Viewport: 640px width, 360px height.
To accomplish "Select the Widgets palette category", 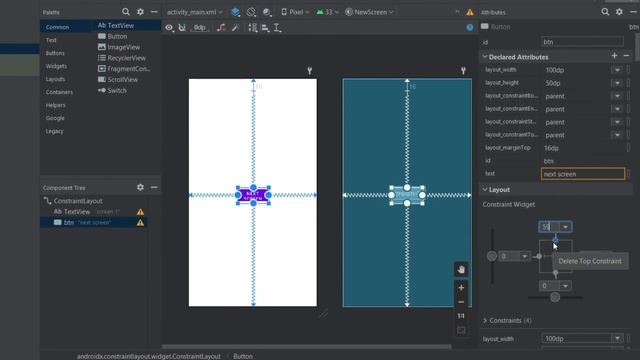I will (56, 66).
